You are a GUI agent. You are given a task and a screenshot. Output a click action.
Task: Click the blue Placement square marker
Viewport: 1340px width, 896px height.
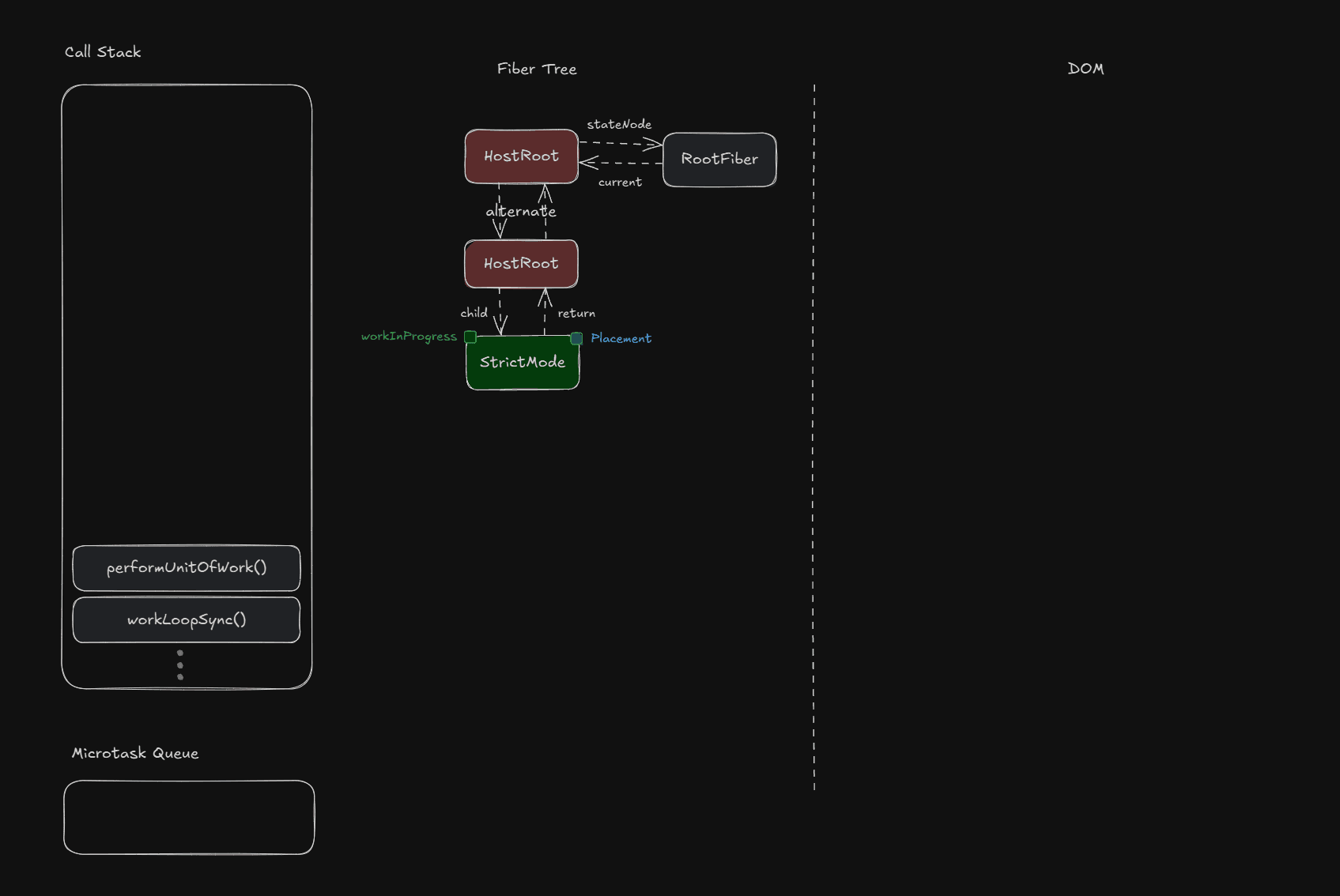pos(576,338)
